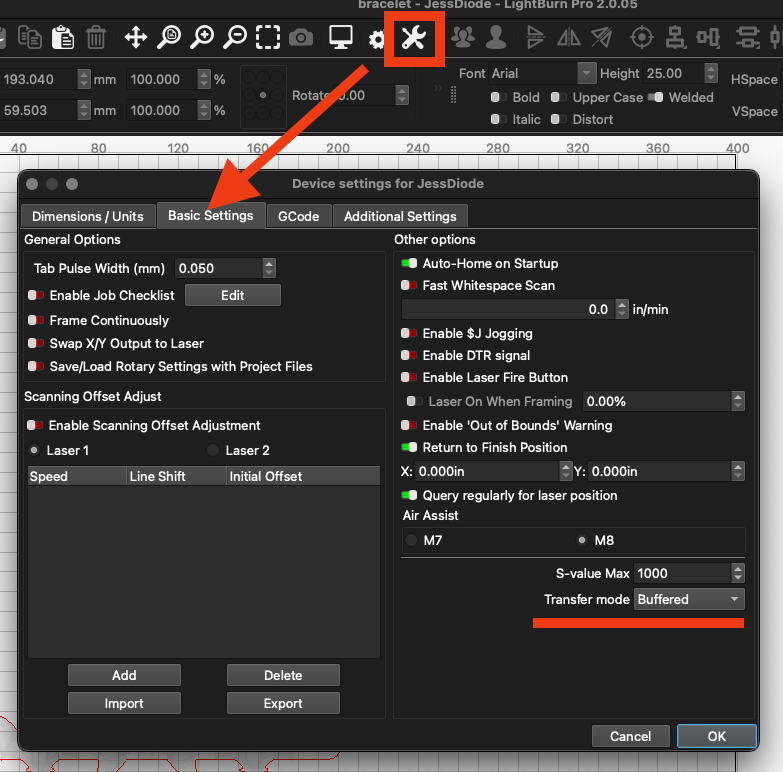783x772 pixels.
Task: Click the frame selection dashed rectangle icon
Action: point(268,39)
